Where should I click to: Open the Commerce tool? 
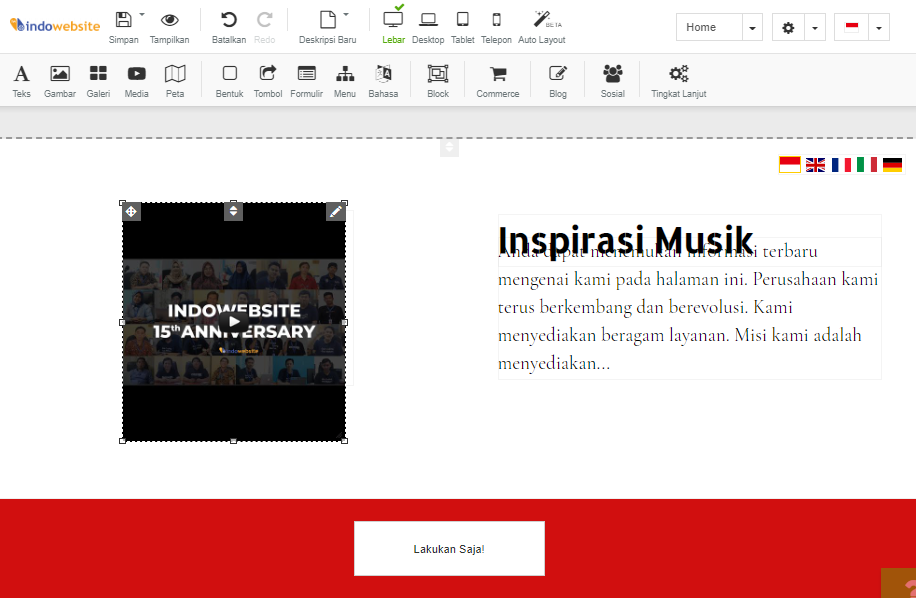pyautogui.click(x=497, y=79)
